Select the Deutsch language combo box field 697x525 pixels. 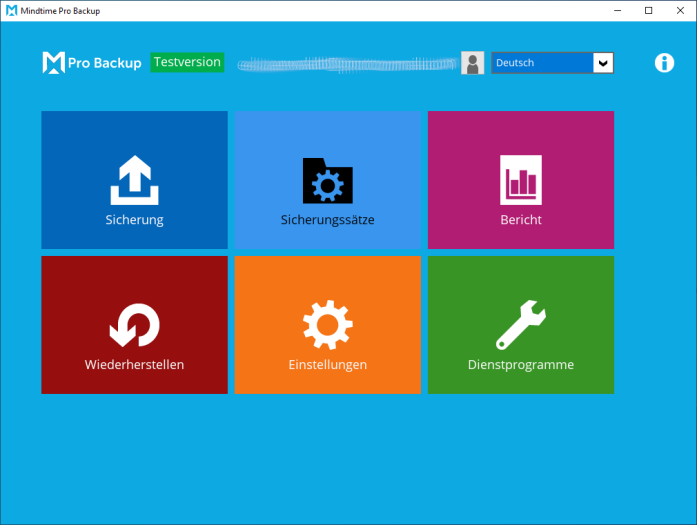(x=541, y=63)
